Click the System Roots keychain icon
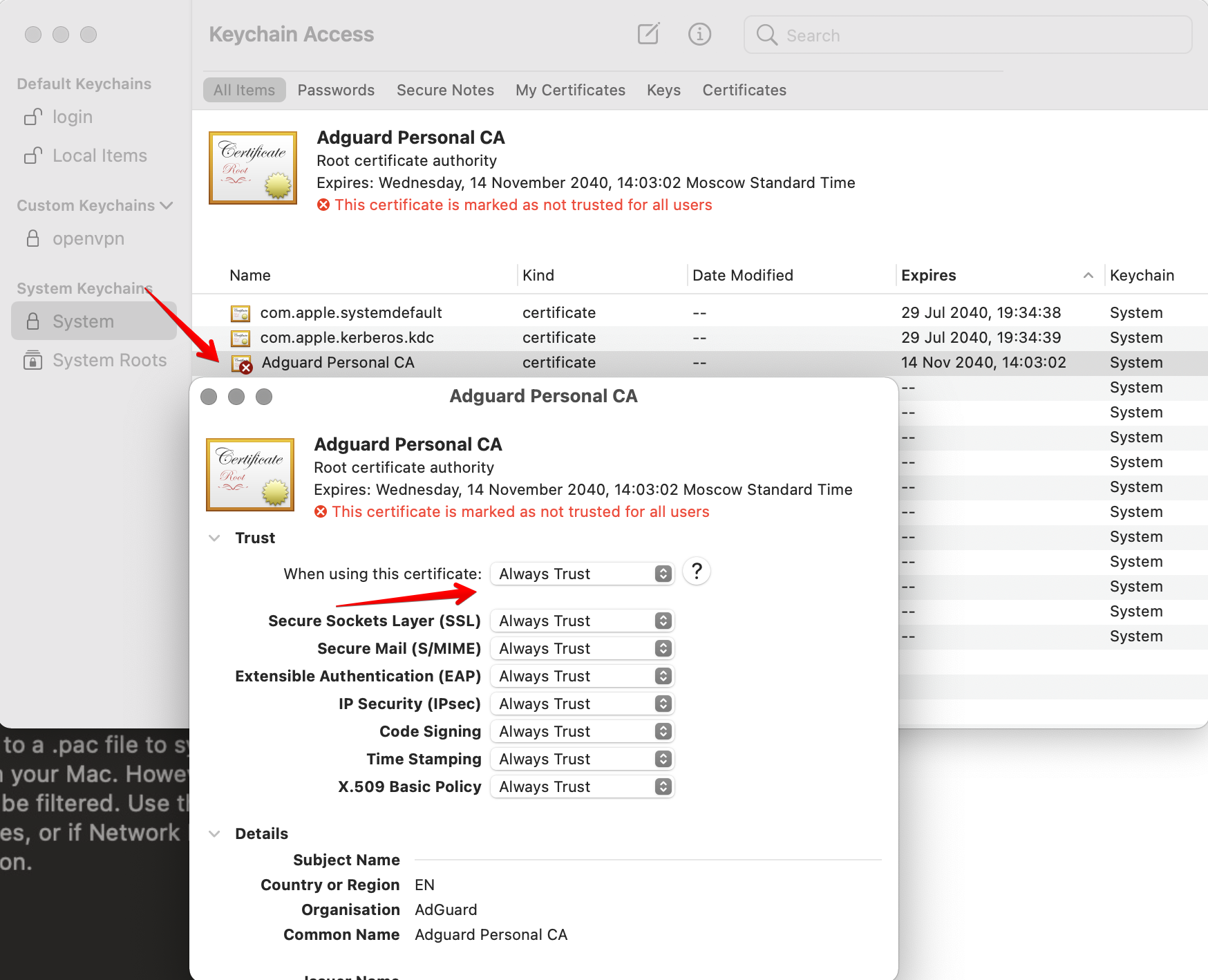Screen dimensions: 1208x980 (x=32, y=360)
